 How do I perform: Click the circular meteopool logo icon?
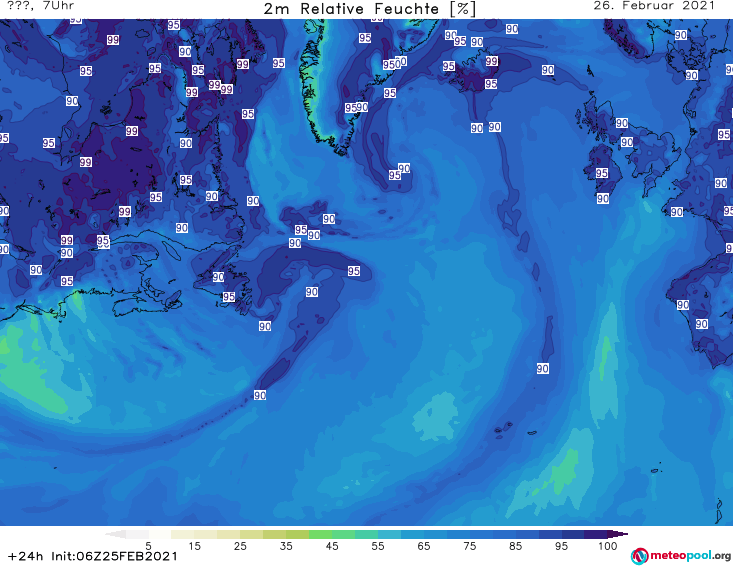639,556
